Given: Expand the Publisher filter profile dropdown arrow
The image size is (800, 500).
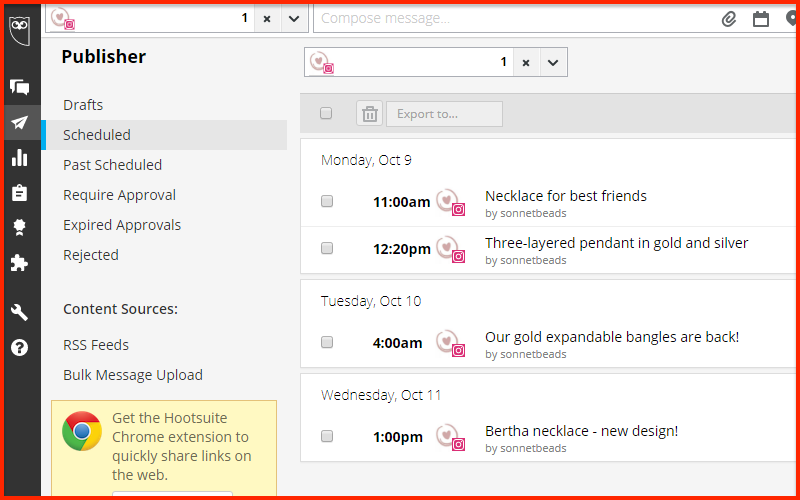Looking at the screenshot, I should [553, 62].
